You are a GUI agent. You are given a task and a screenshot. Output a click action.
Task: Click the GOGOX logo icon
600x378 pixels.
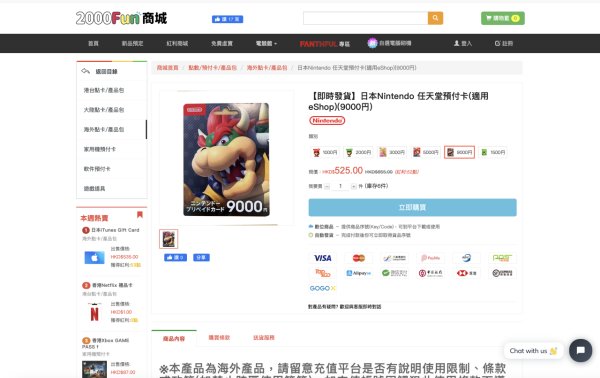click(323, 288)
